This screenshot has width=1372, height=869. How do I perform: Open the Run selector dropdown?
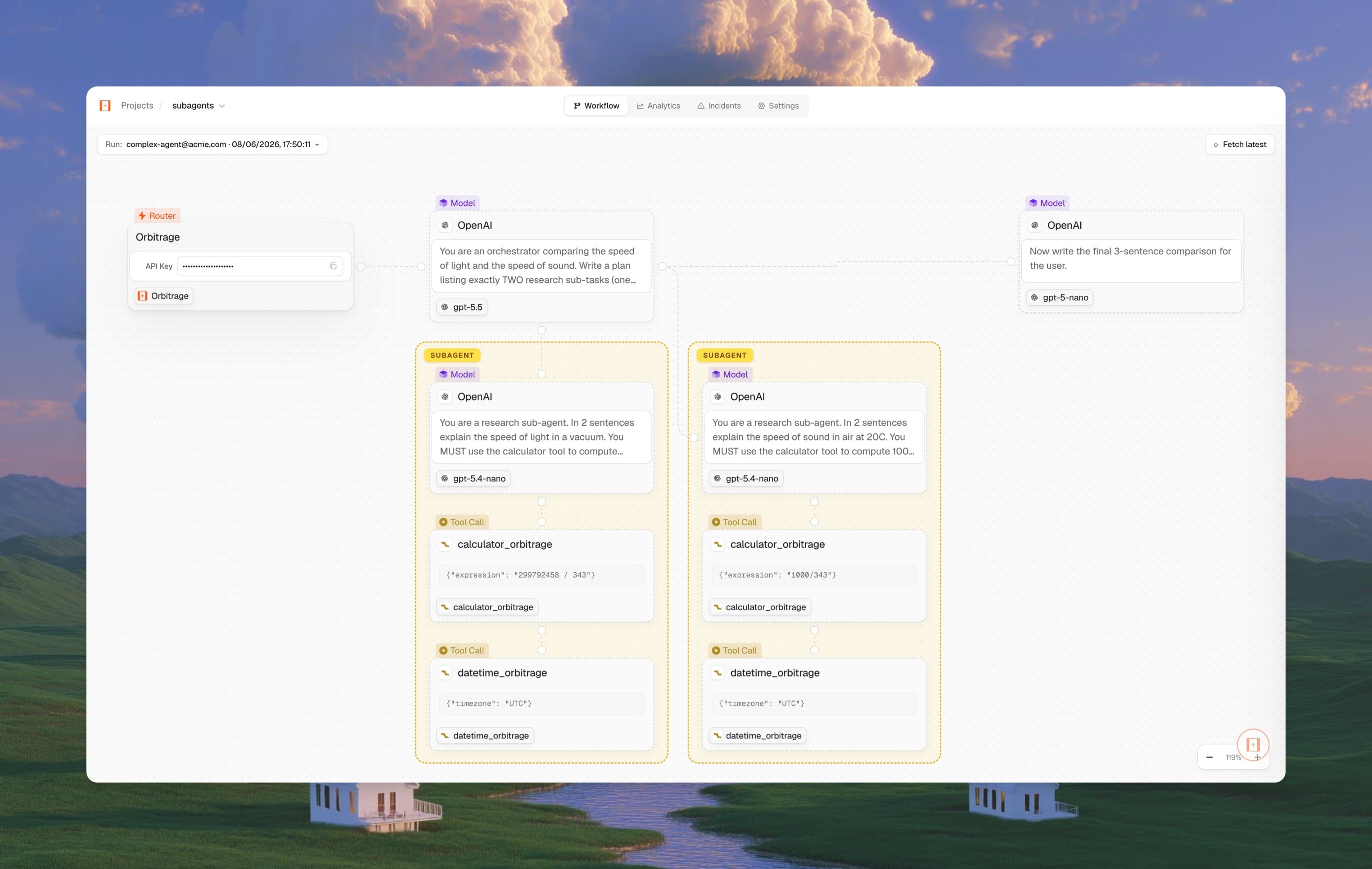click(x=212, y=144)
